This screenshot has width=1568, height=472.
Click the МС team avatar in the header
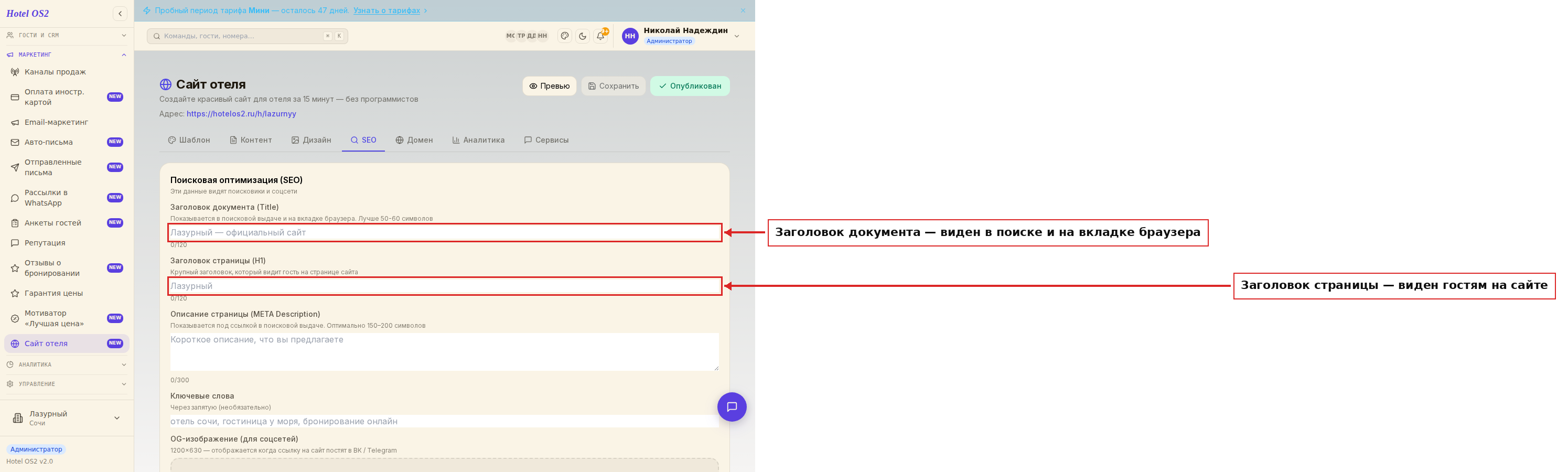click(510, 36)
